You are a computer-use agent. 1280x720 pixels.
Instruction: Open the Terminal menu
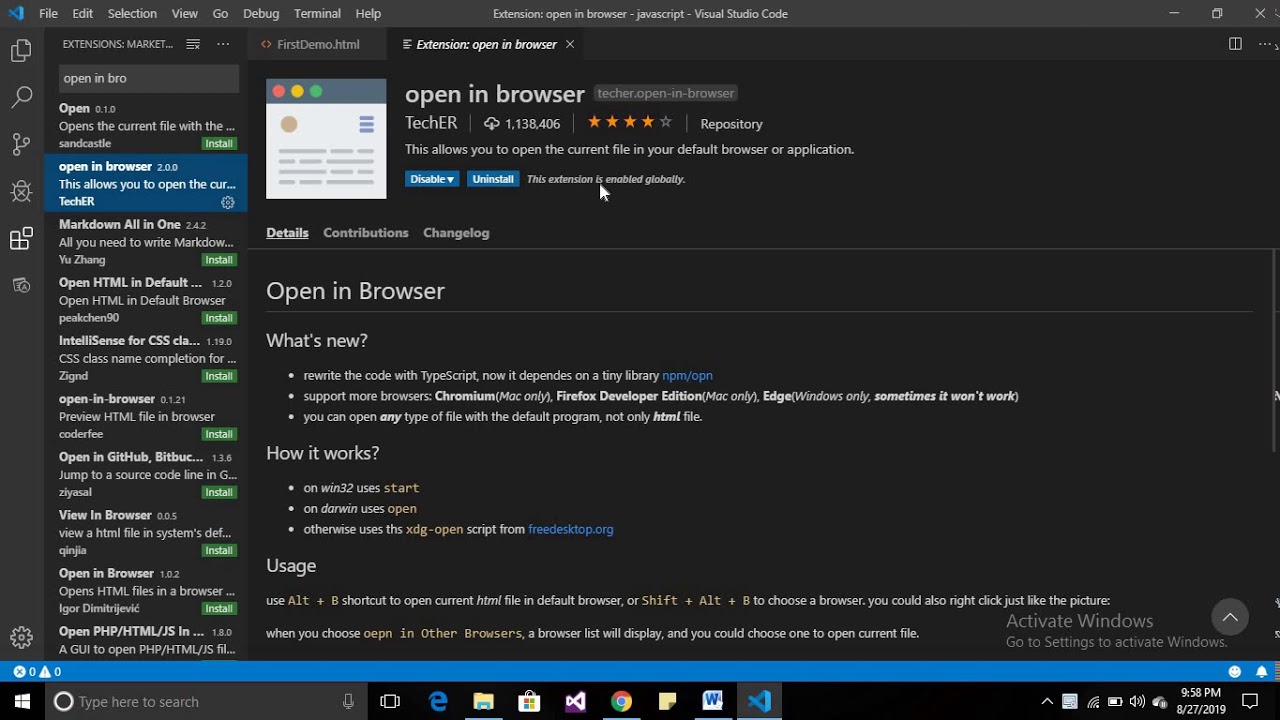(317, 13)
